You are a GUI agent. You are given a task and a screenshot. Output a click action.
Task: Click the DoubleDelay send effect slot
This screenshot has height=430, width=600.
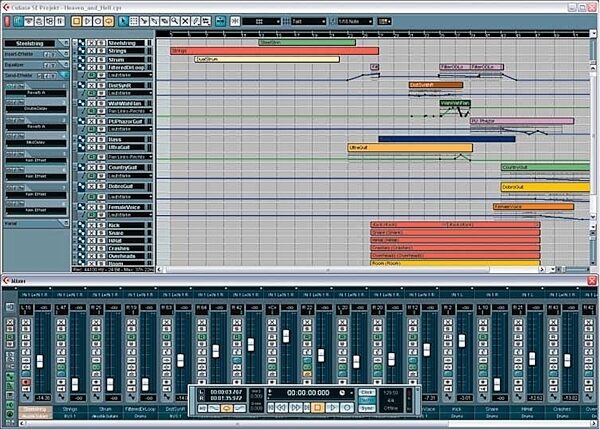[36, 109]
